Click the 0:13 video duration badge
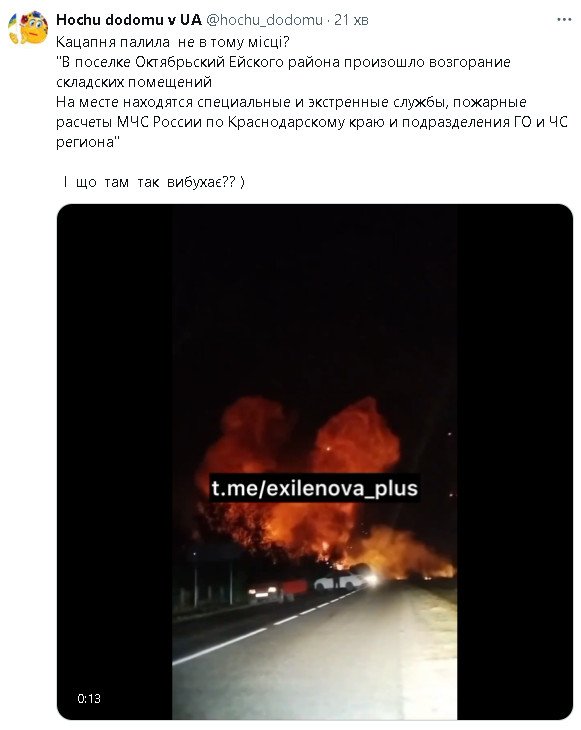This screenshot has height=730, width=581. pyautogui.click(x=89, y=698)
